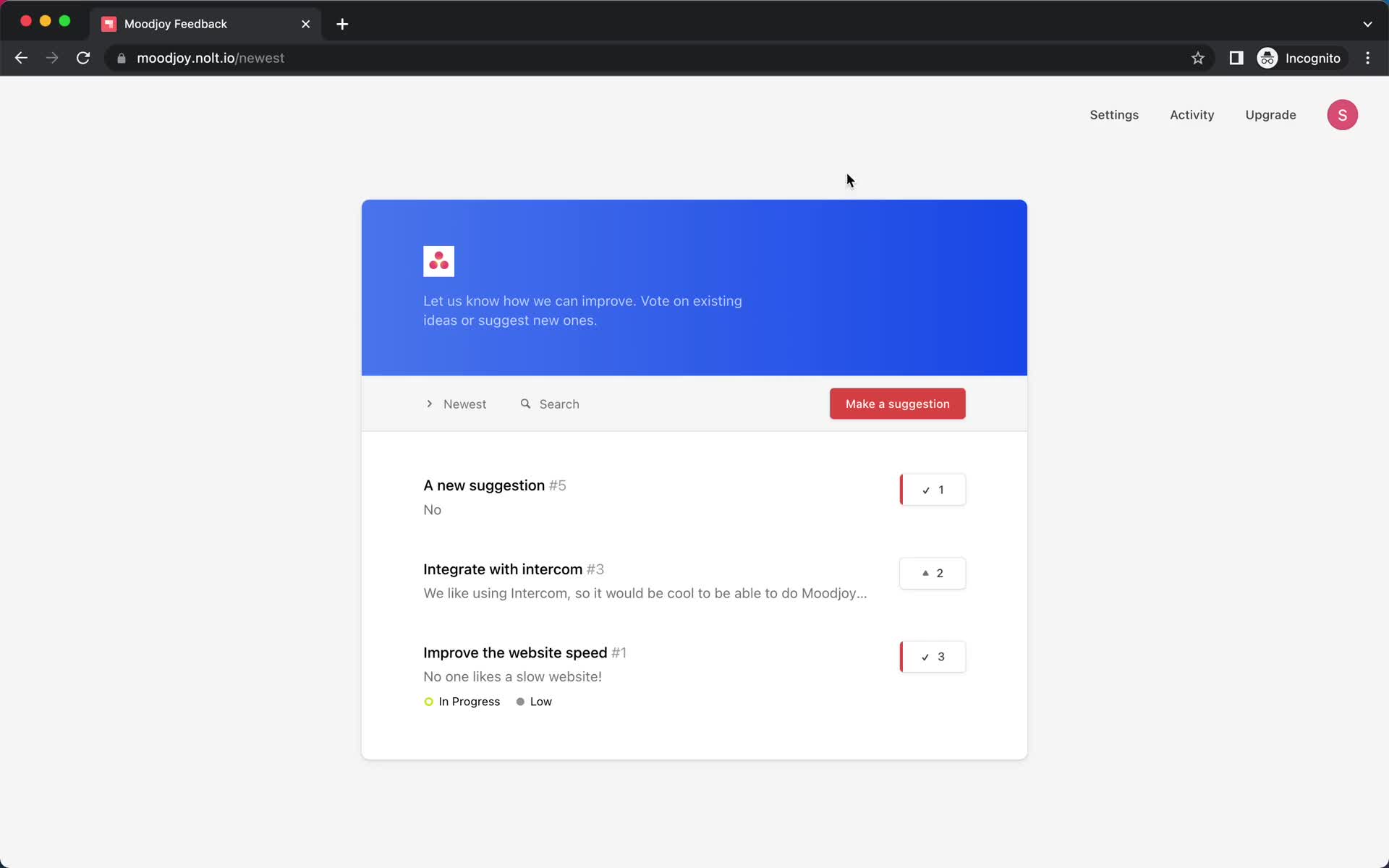The image size is (1389, 868).
Task: Toggle the vote on 'Improve the website speed'
Action: point(932,656)
